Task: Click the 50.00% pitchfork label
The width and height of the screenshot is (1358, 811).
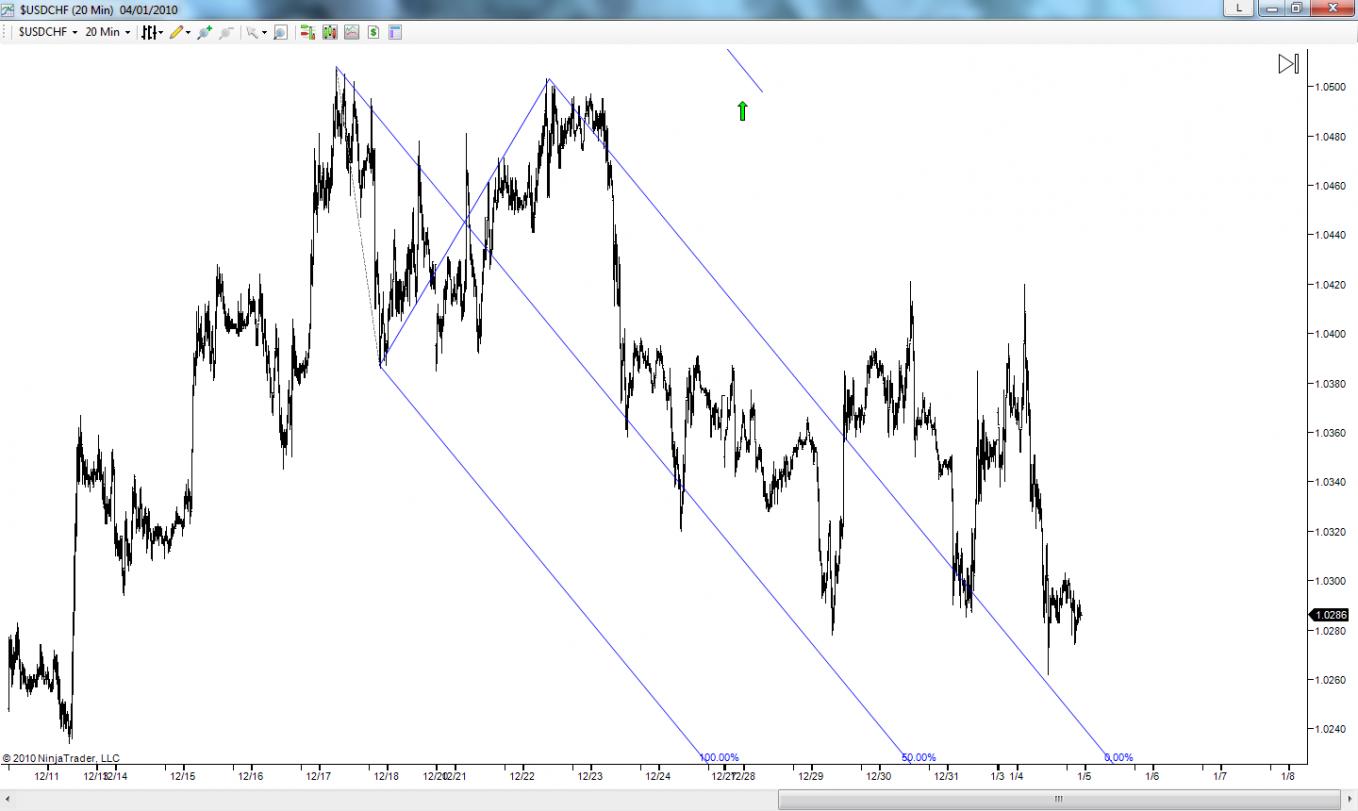Action: click(x=918, y=757)
